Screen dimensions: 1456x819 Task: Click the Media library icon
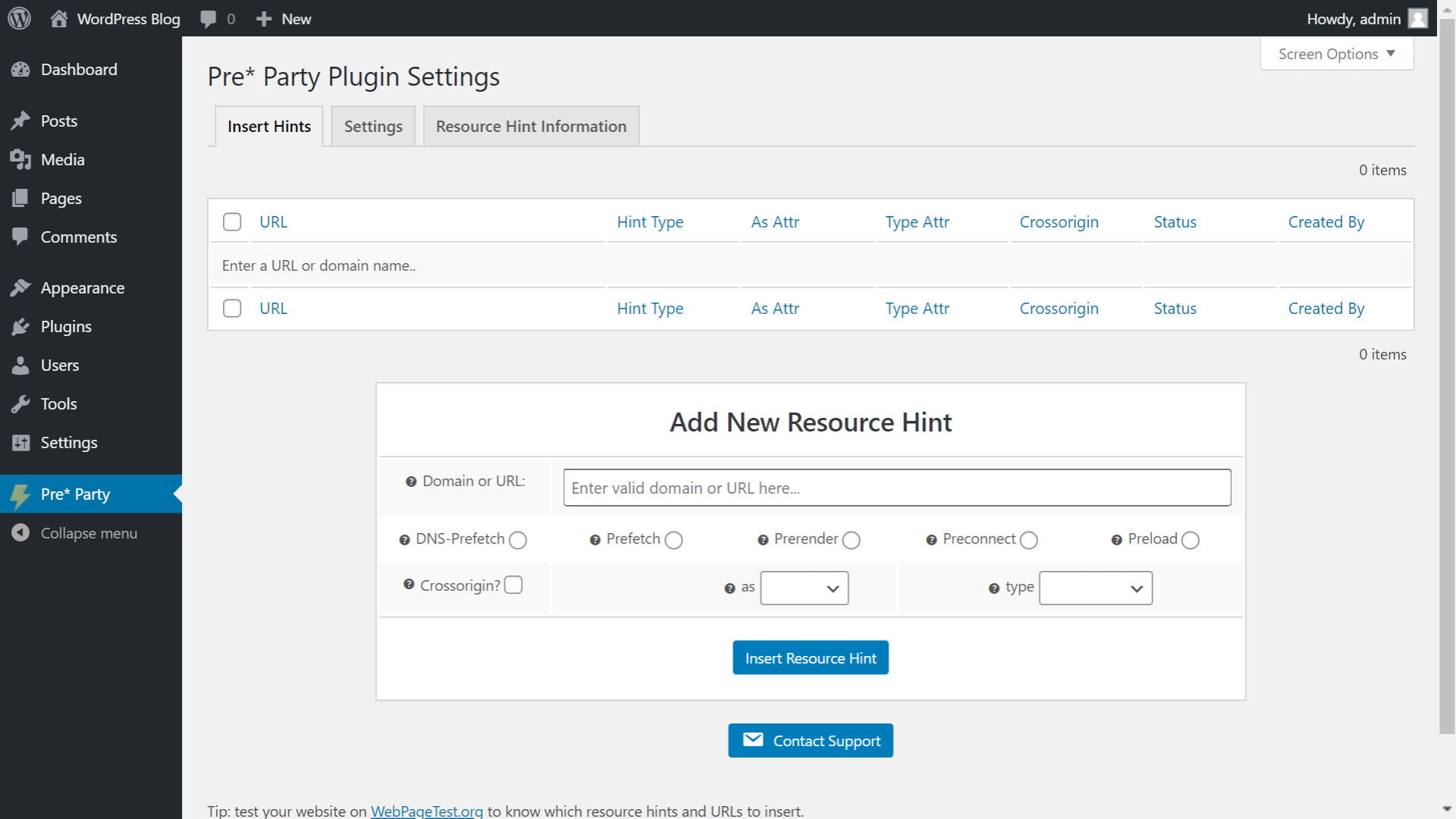click(20, 159)
